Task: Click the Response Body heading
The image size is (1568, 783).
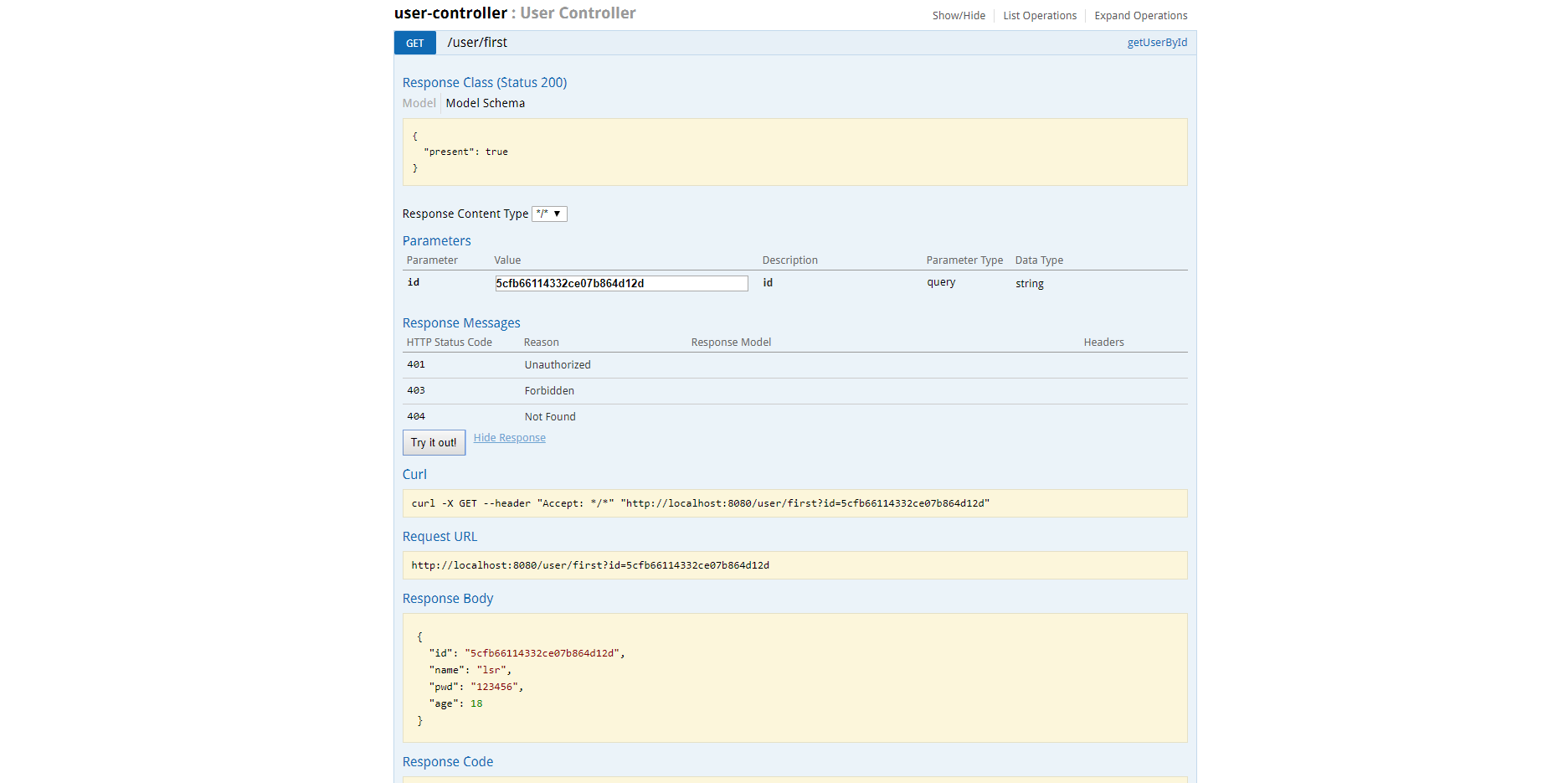Action: pos(448,599)
